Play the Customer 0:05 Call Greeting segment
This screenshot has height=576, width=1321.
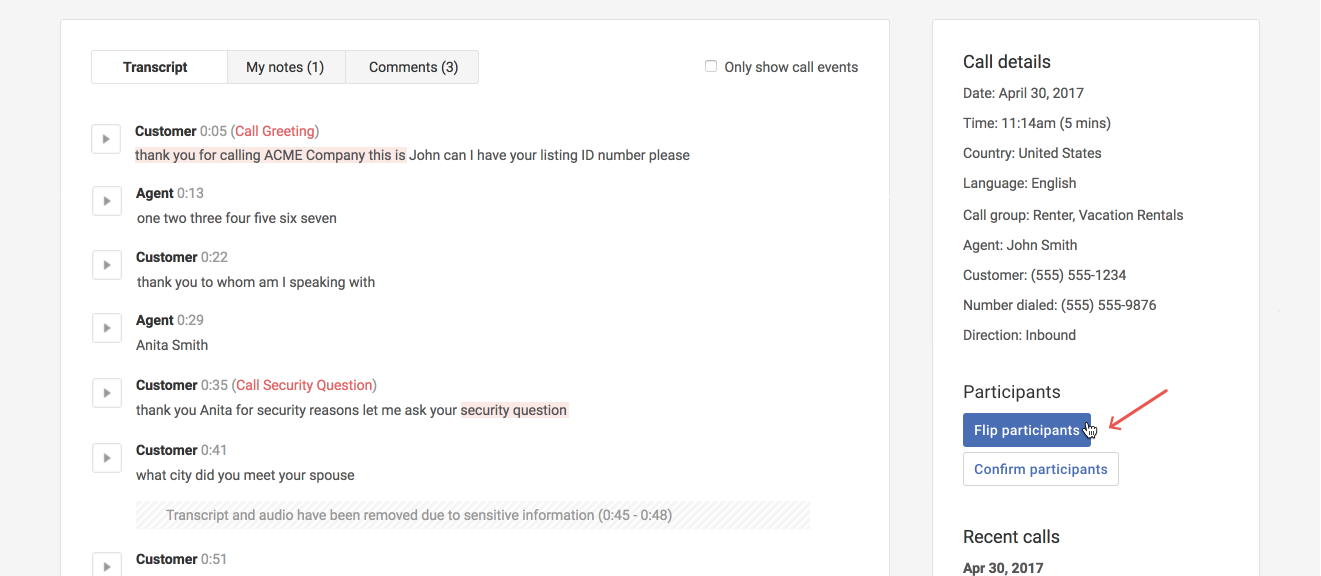pyautogui.click(x=106, y=139)
